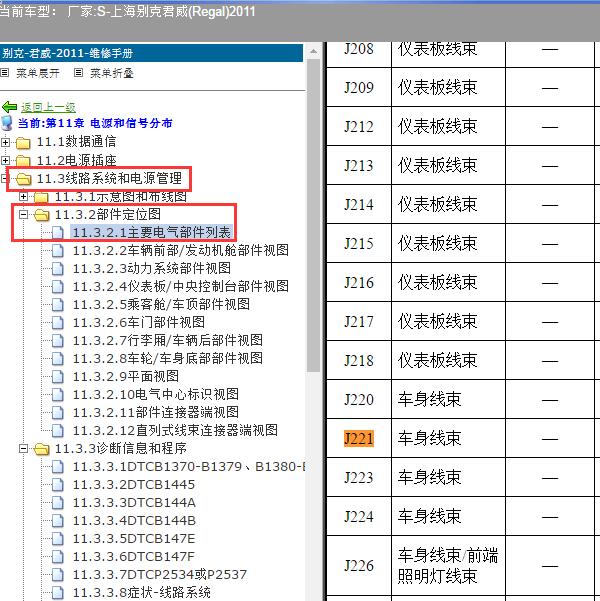This screenshot has height=601, width=600.
Task: Click document icon beside 11.3.2.1主要电气部件列表
Action: click(58, 233)
